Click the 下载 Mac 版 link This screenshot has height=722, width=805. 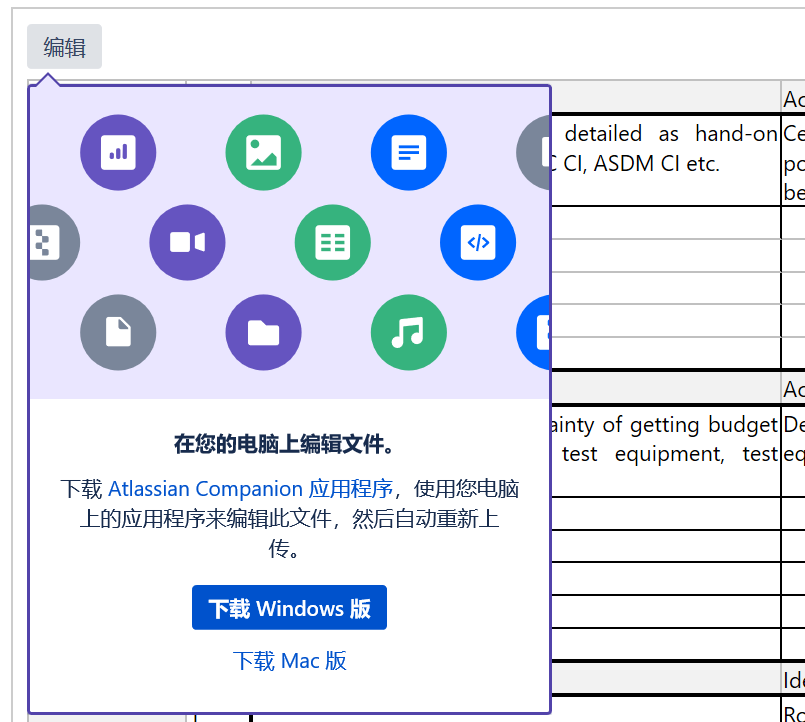[290, 661]
